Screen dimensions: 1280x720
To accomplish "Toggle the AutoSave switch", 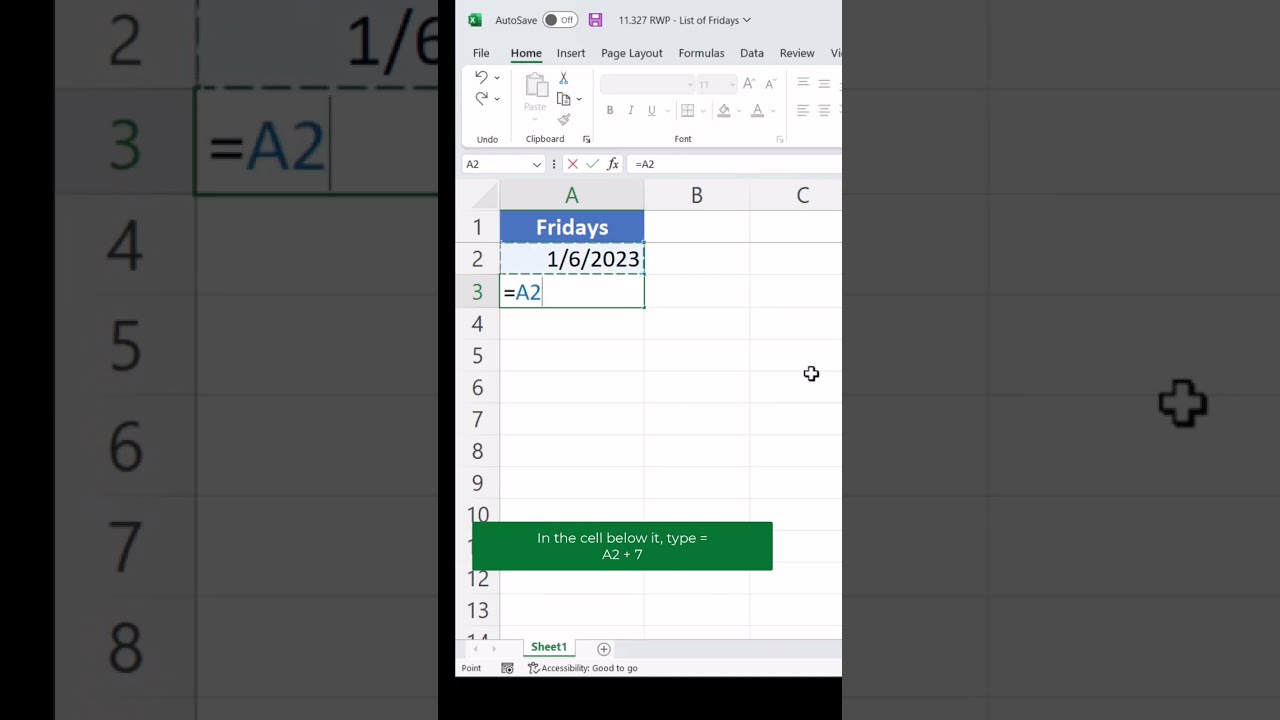I will [x=560, y=20].
